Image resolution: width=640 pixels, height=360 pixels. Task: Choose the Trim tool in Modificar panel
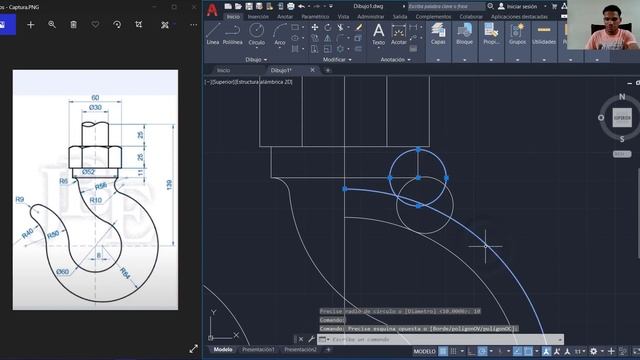point(340,27)
